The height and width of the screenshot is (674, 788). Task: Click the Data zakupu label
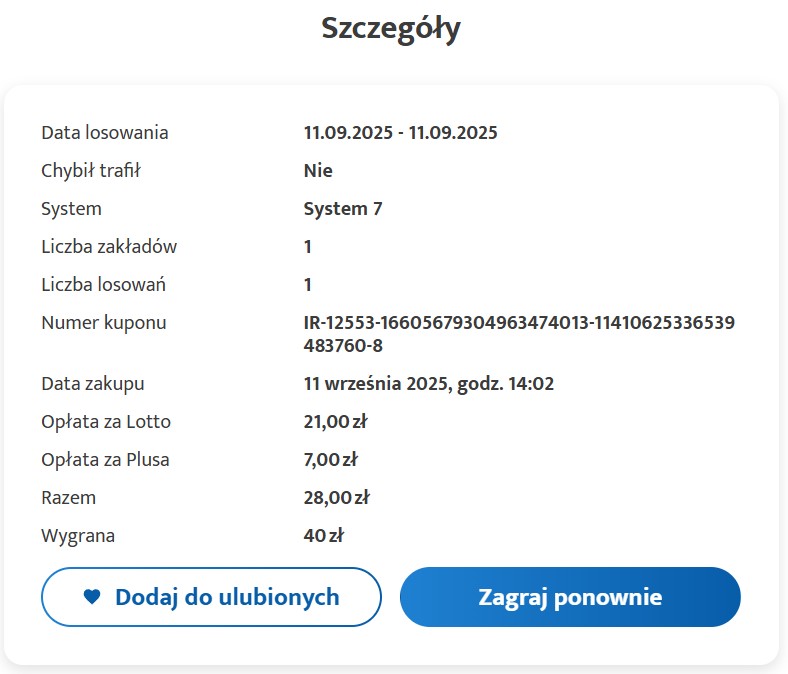[x=93, y=384]
